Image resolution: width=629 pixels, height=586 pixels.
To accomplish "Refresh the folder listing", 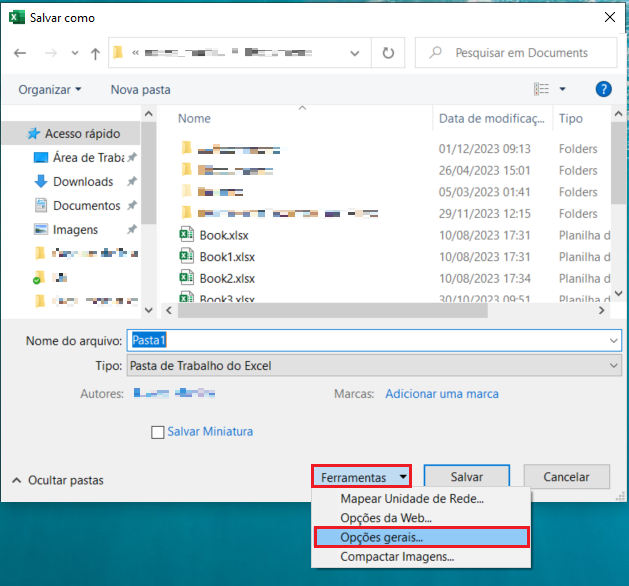I will (x=388, y=53).
